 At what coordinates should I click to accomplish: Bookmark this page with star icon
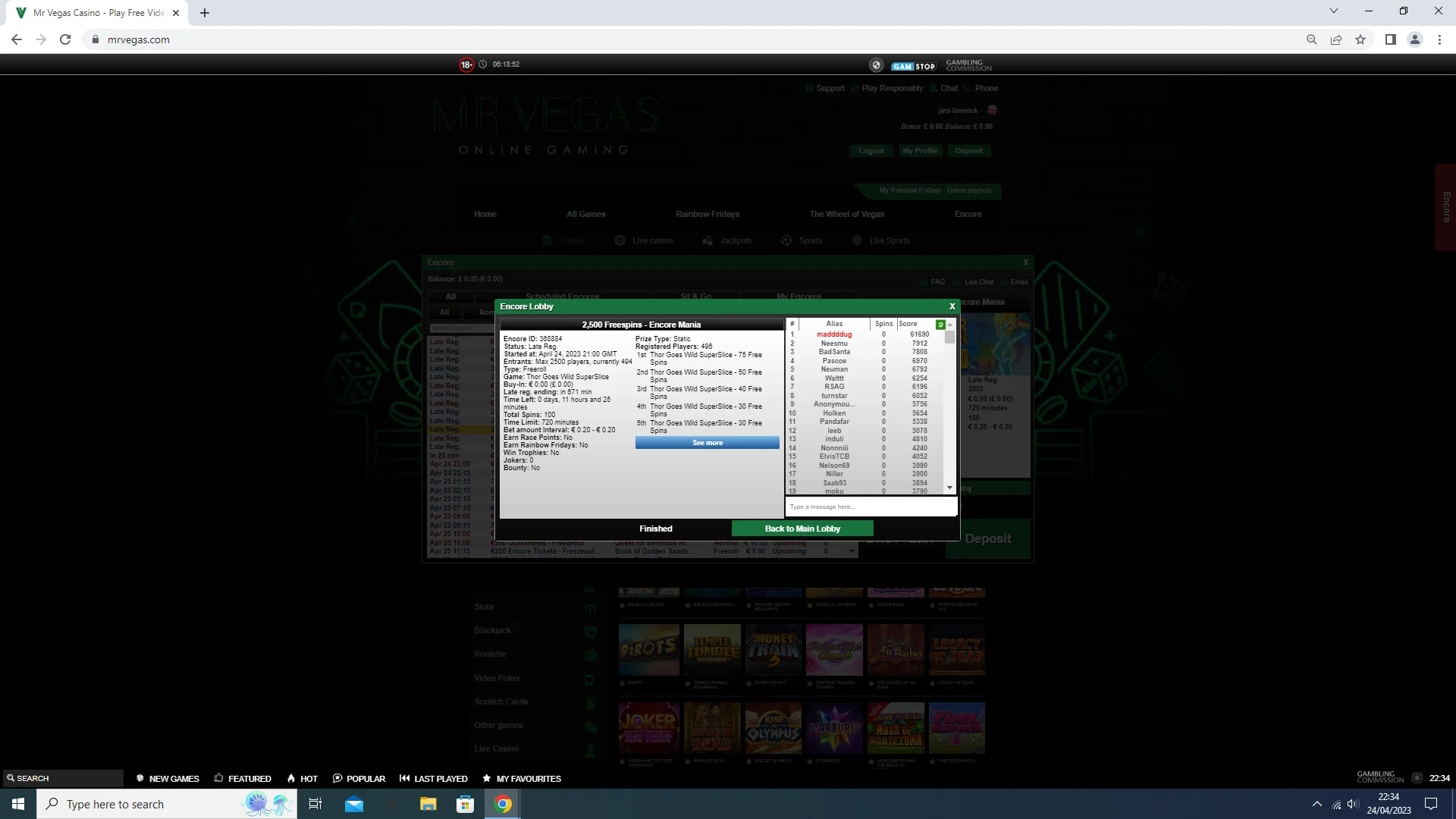(1360, 39)
